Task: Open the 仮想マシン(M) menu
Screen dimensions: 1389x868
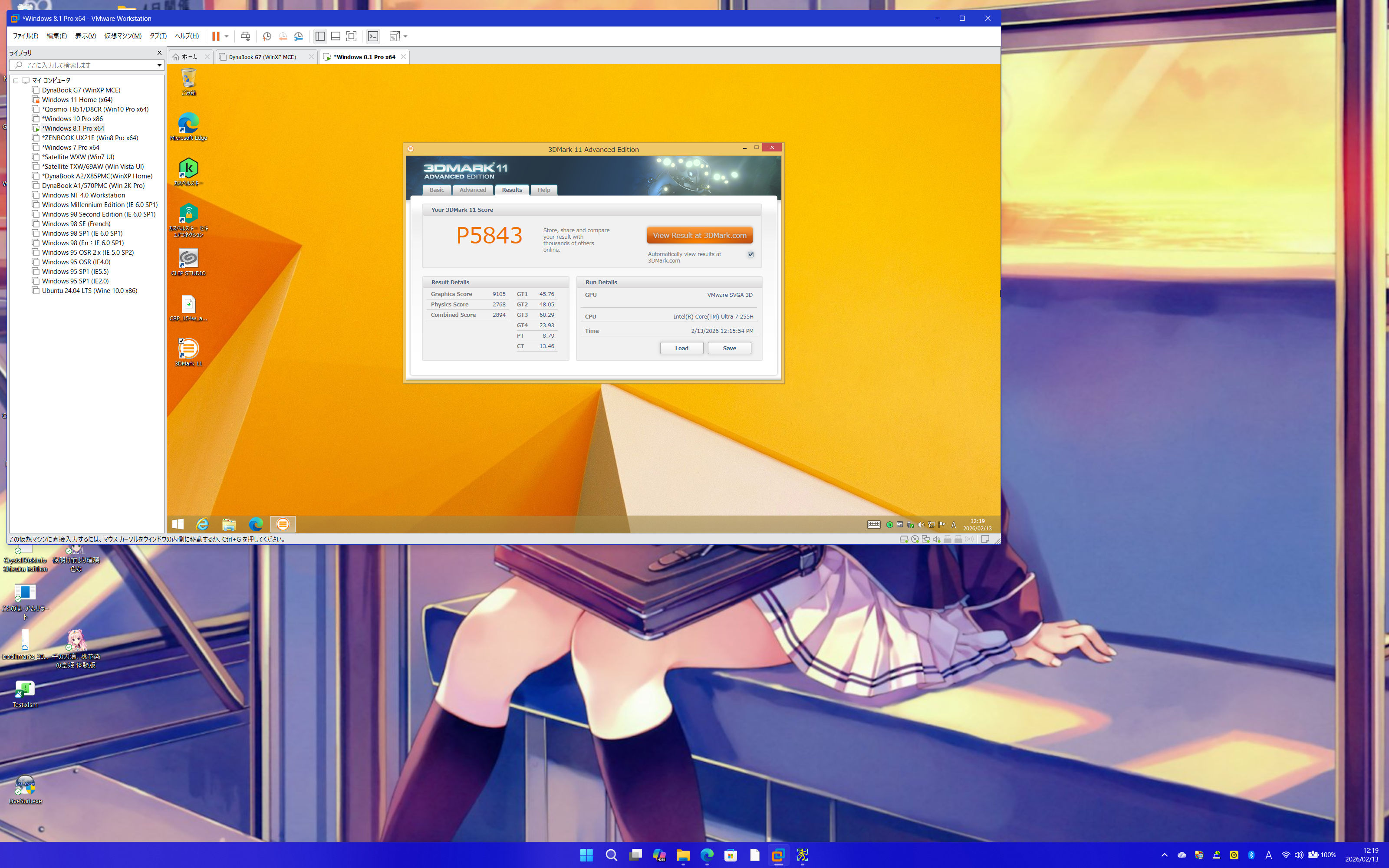Action: tap(122, 36)
